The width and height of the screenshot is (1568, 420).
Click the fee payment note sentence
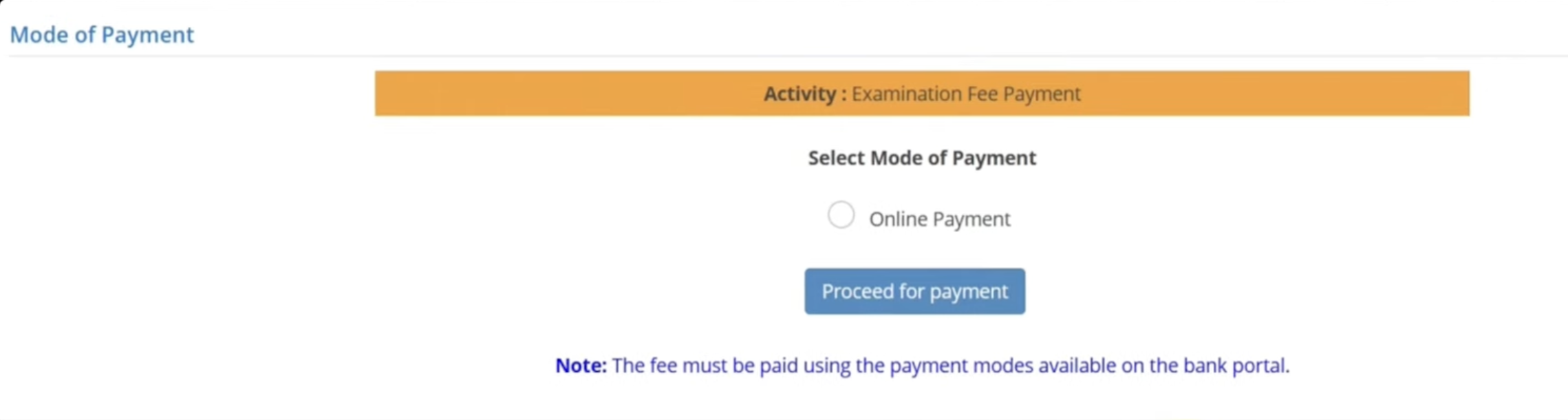[x=949, y=366]
